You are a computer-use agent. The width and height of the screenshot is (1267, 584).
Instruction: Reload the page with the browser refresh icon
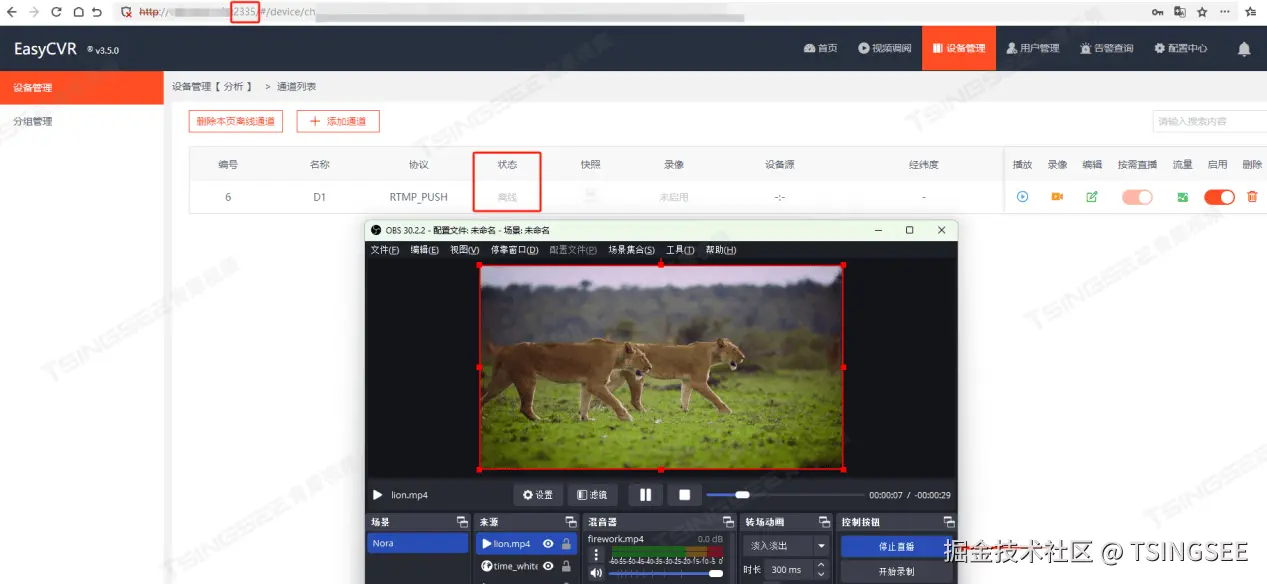pyautogui.click(x=56, y=12)
